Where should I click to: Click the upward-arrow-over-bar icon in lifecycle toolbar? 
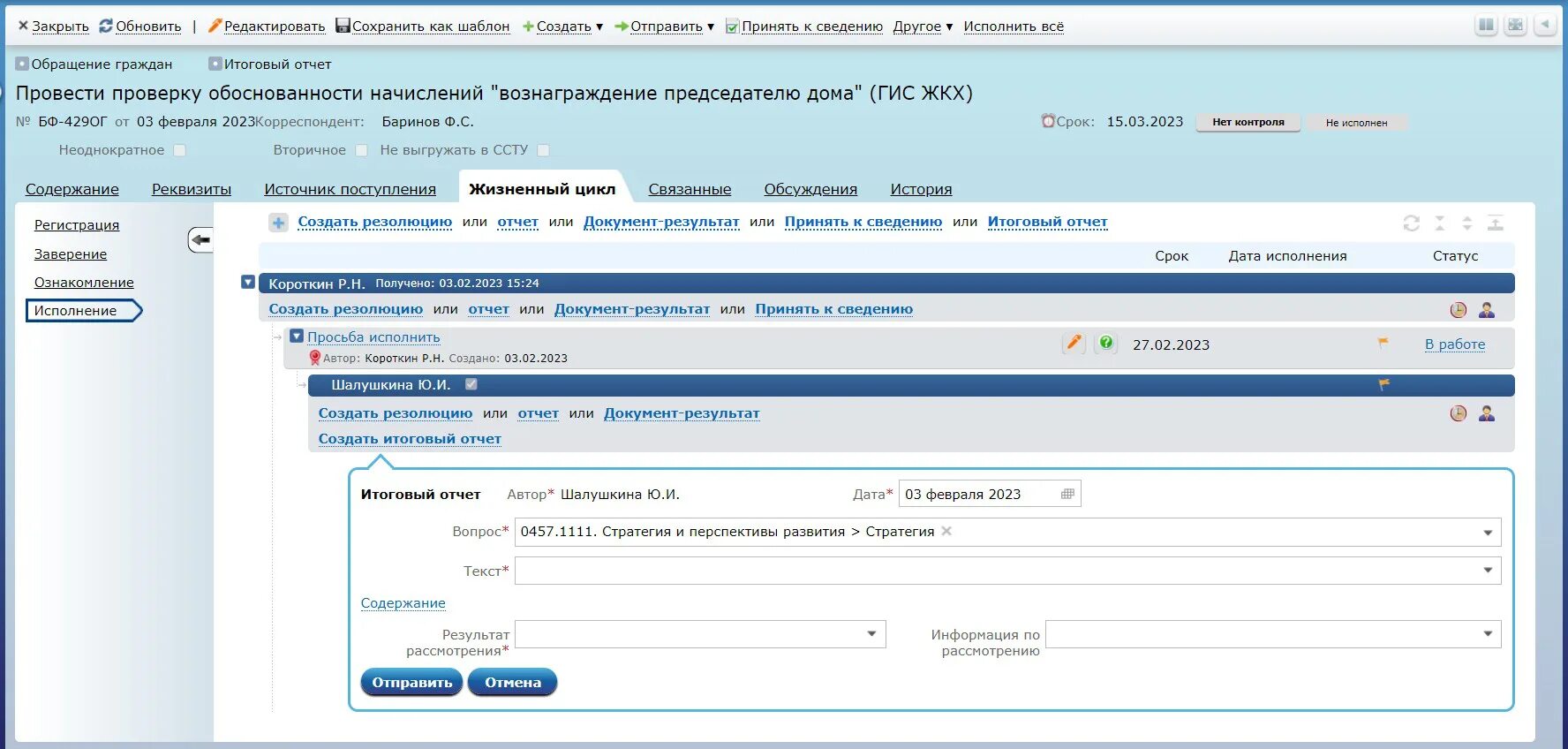click(1496, 223)
